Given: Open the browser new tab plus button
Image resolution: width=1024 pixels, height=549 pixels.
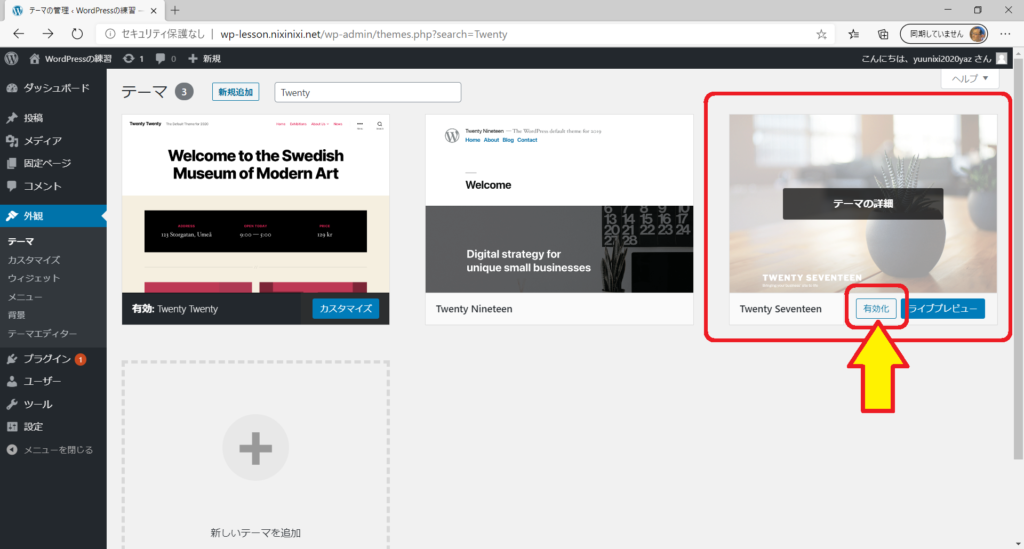Looking at the screenshot, I should [175, 10].
